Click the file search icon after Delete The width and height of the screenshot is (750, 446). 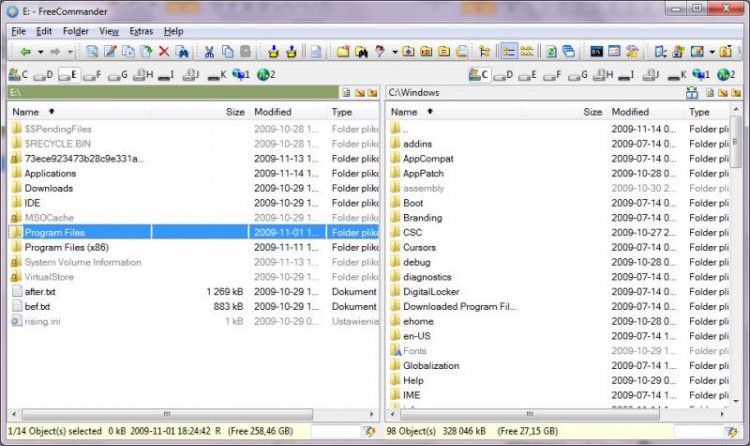pos(182,51)
